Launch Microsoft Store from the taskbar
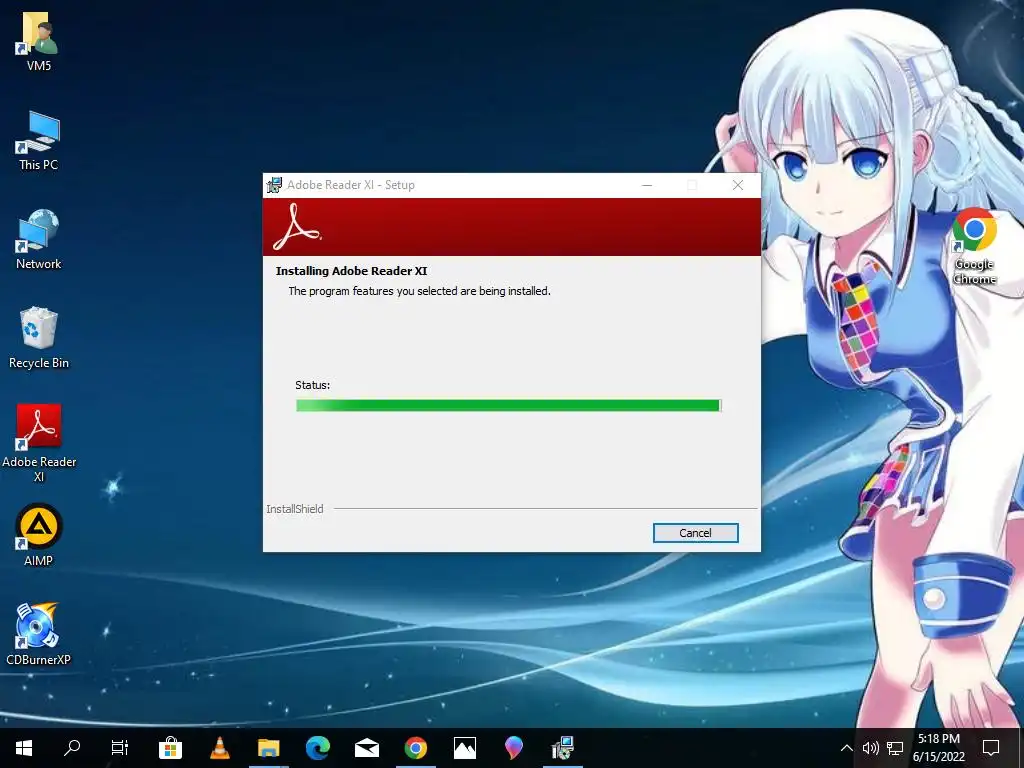The width and height of the screenshot is (1024, 768). [x=170, y=748]
